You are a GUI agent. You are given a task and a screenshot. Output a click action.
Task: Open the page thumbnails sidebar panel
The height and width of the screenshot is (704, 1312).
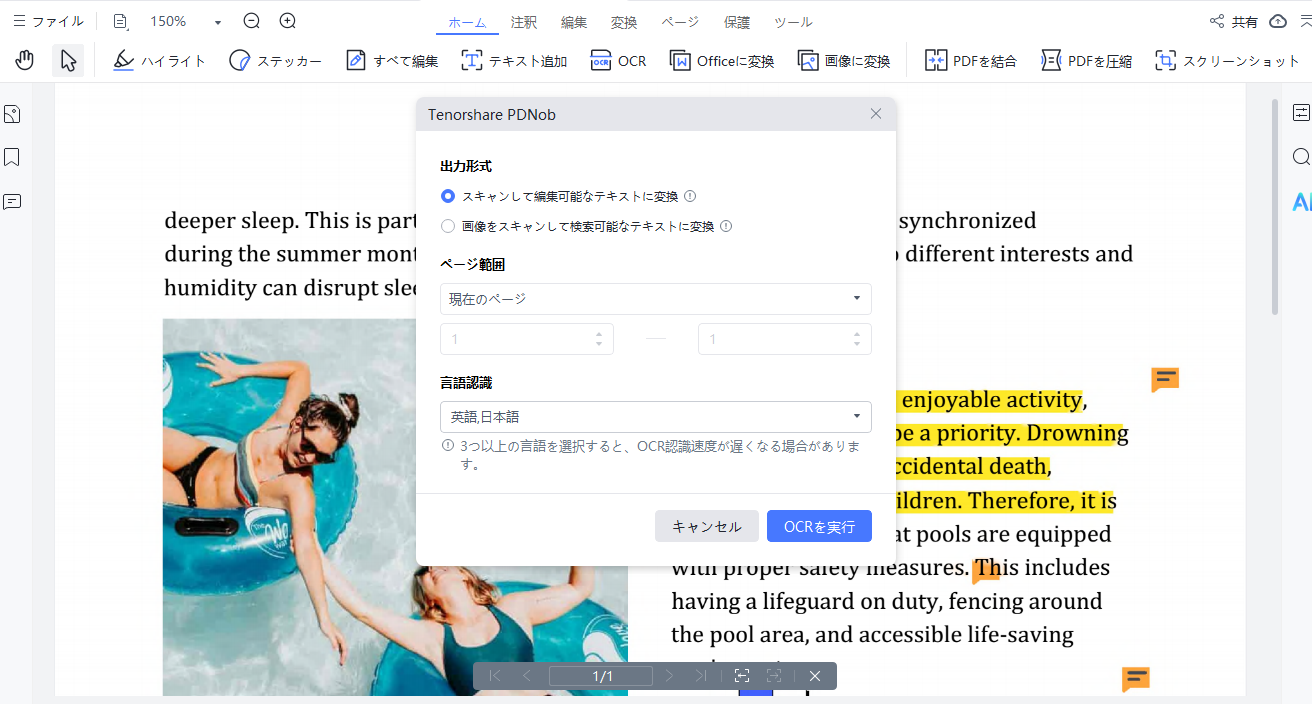point(12,114)
